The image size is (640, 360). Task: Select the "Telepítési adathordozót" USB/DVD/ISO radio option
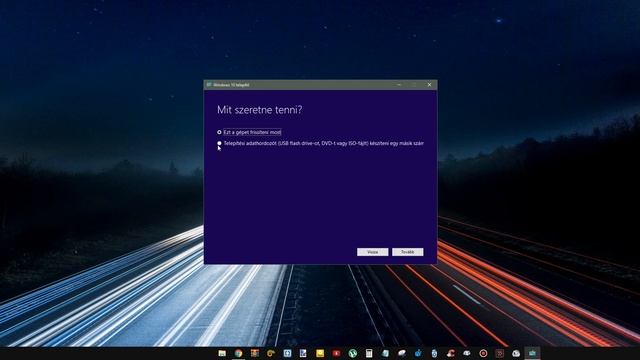[219, 143]
